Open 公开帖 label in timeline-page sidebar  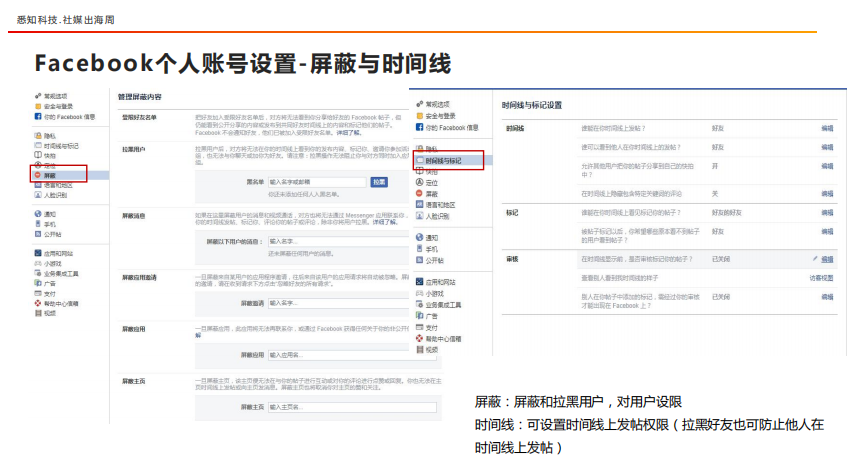(435, 260)
